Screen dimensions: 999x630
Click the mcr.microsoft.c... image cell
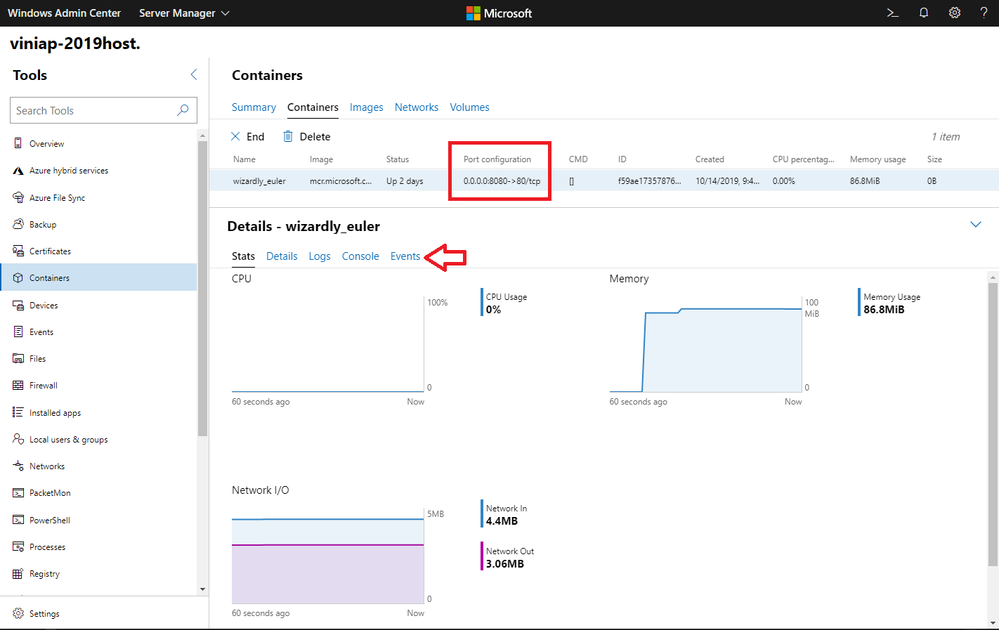pos(341,181)
